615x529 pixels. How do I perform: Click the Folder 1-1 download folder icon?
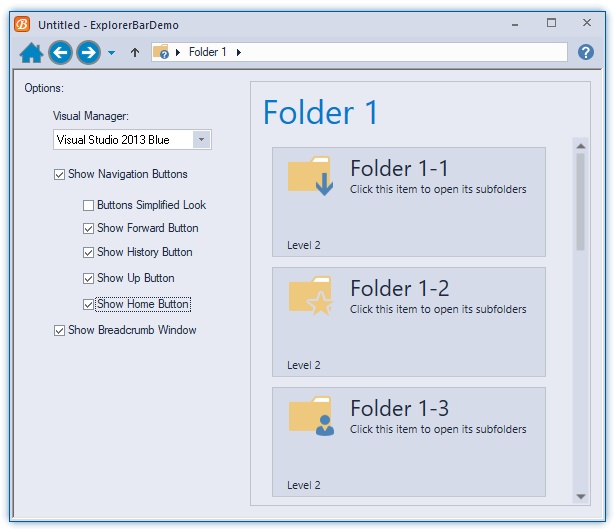[310, 176]
